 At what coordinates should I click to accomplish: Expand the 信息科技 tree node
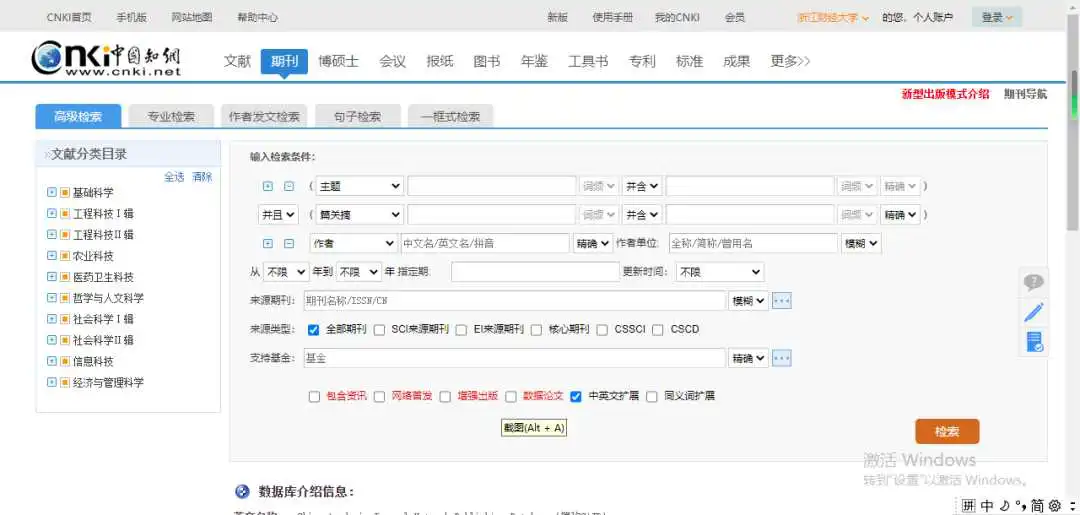pyautogui.click(x=52, y=361)
